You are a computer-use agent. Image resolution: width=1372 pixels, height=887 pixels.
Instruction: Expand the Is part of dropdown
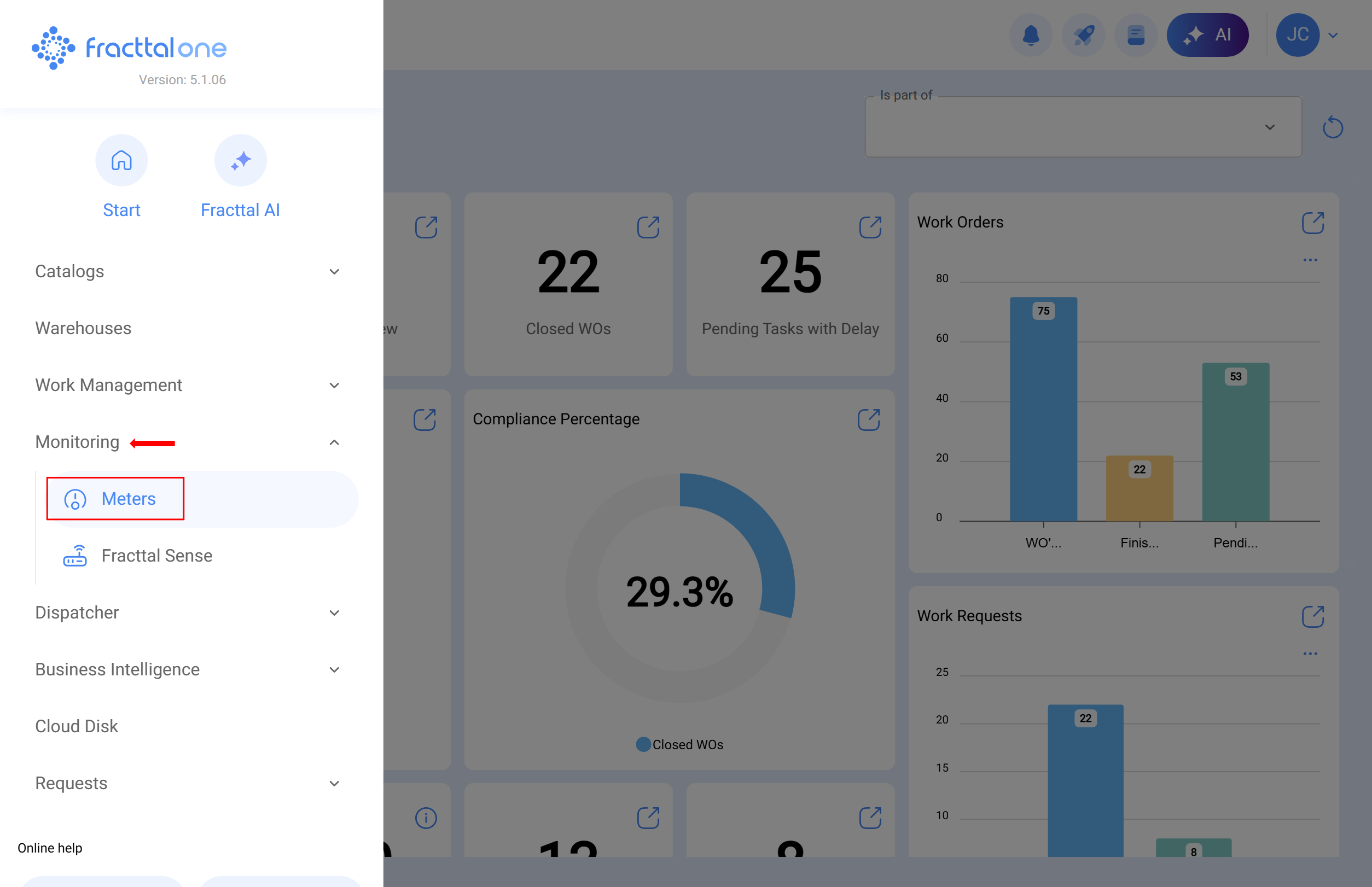(x=1270, y=127)
